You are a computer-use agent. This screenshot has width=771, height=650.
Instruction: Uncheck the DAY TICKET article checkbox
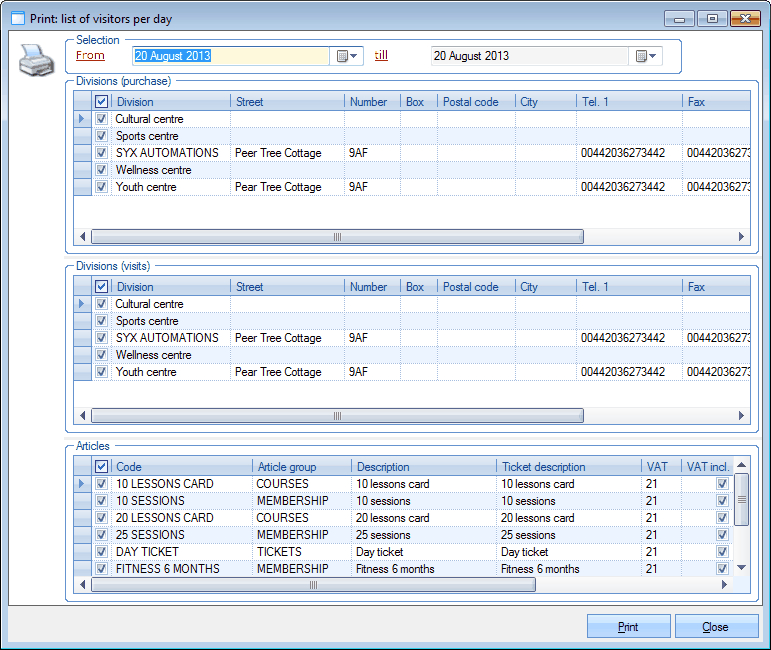coord(101,552)
